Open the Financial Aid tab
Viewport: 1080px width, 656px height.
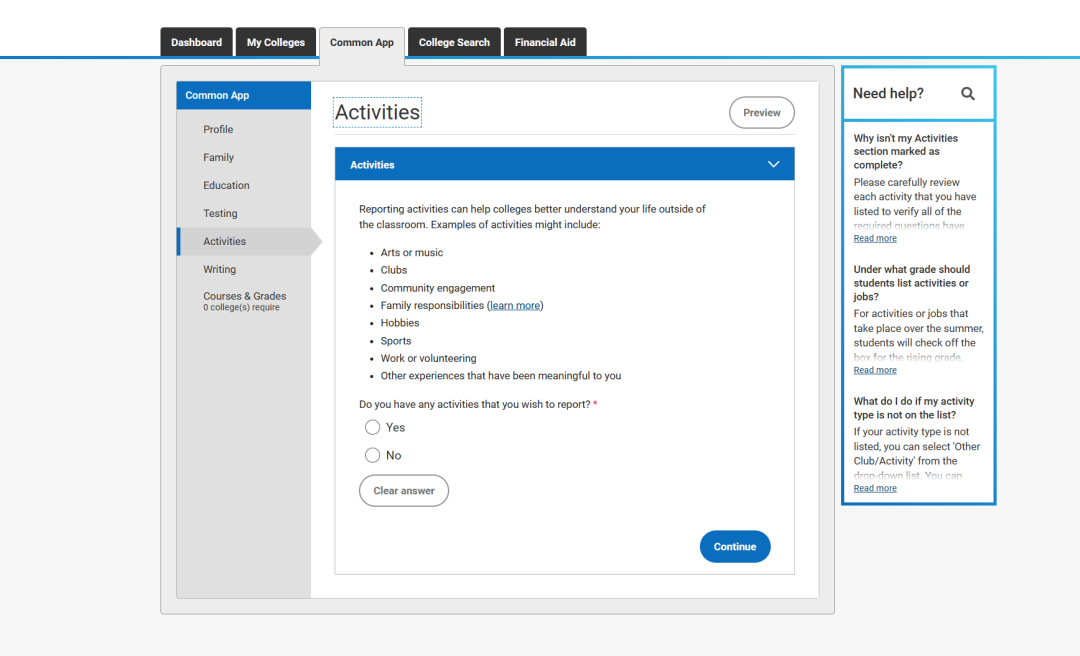(545, 42)
